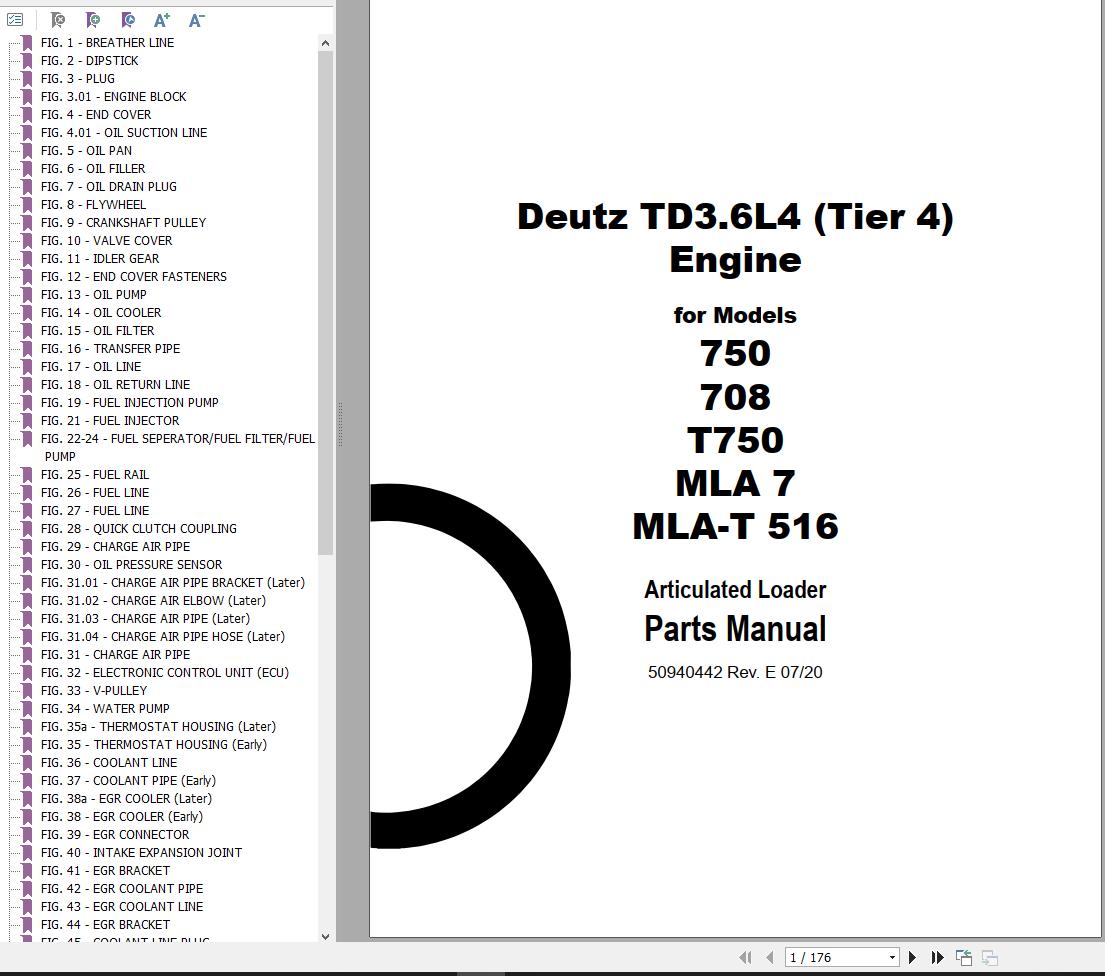Jump to the last page icon
This screenshot has height=976, width=1105.
pyautogui.click(x=938, y=957)
